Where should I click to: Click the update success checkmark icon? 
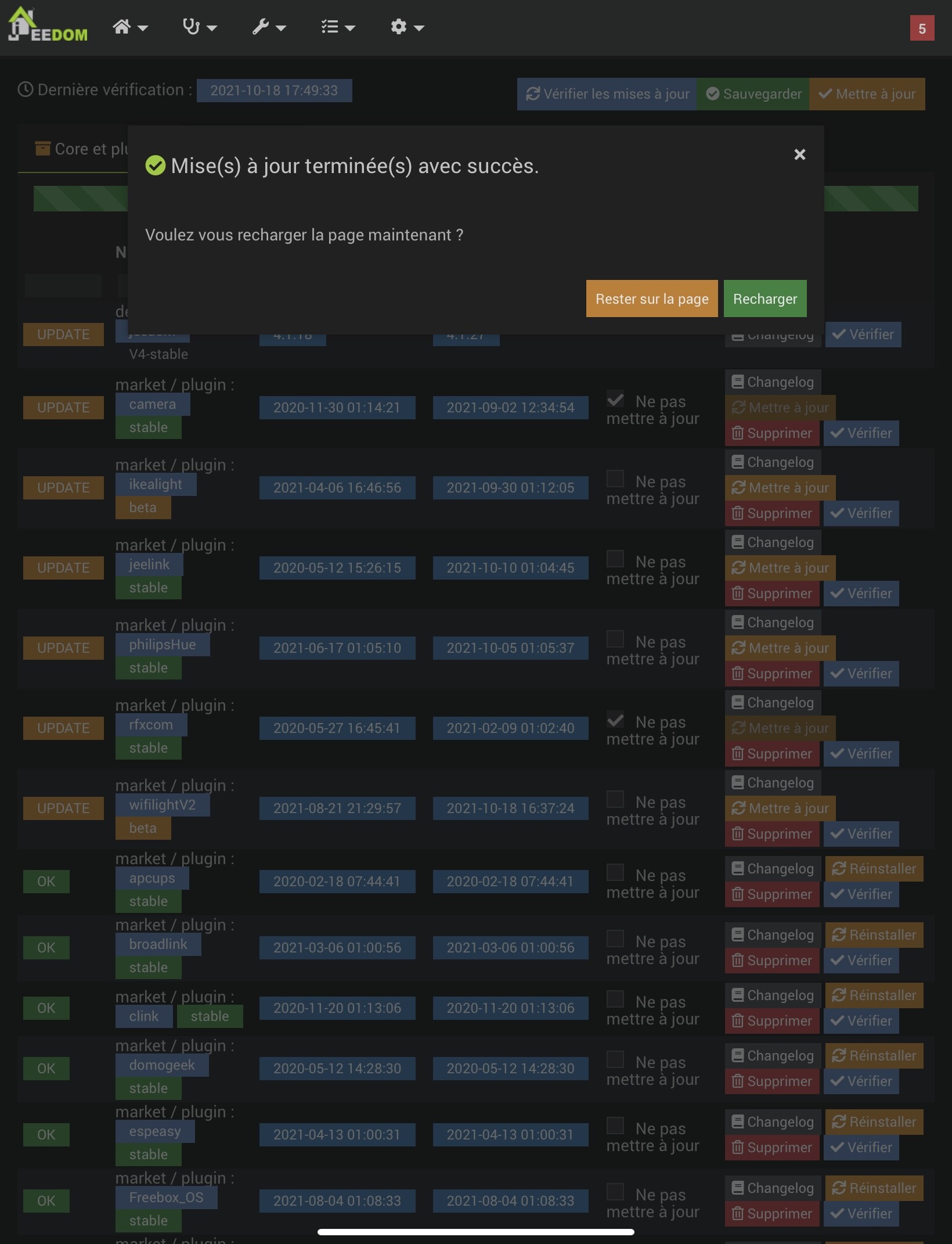click(156, 166)
